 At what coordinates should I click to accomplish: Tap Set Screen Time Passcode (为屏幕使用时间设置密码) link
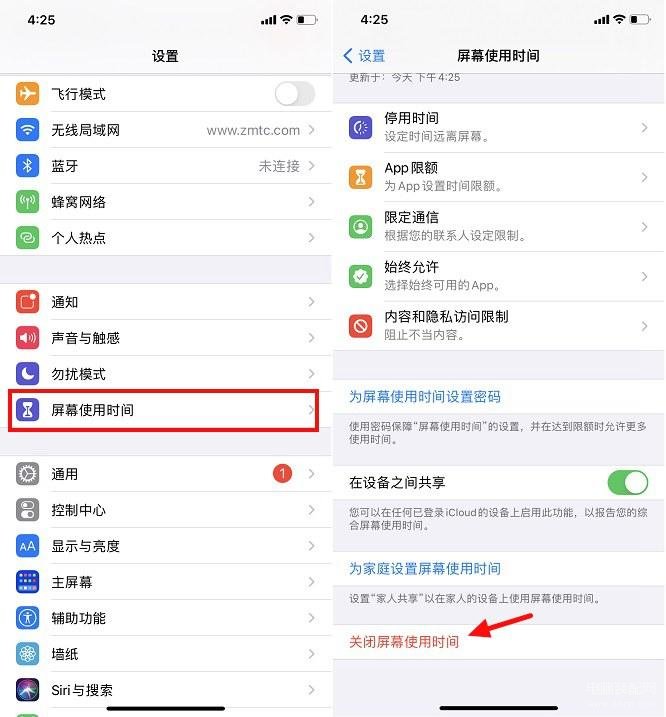tap(424, 396)
